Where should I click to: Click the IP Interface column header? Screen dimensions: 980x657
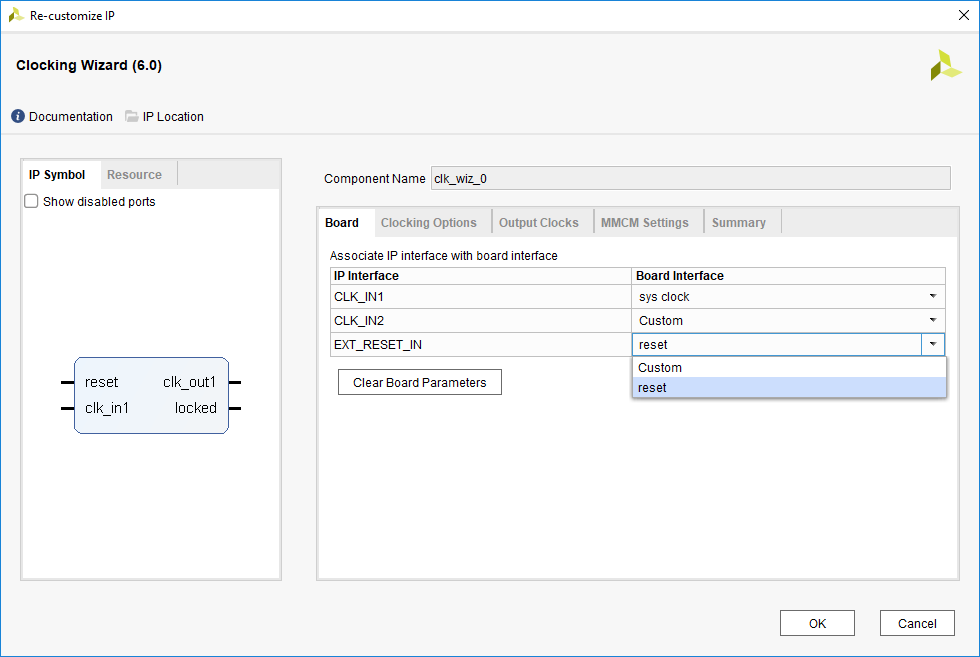click(x=481, y=276)
